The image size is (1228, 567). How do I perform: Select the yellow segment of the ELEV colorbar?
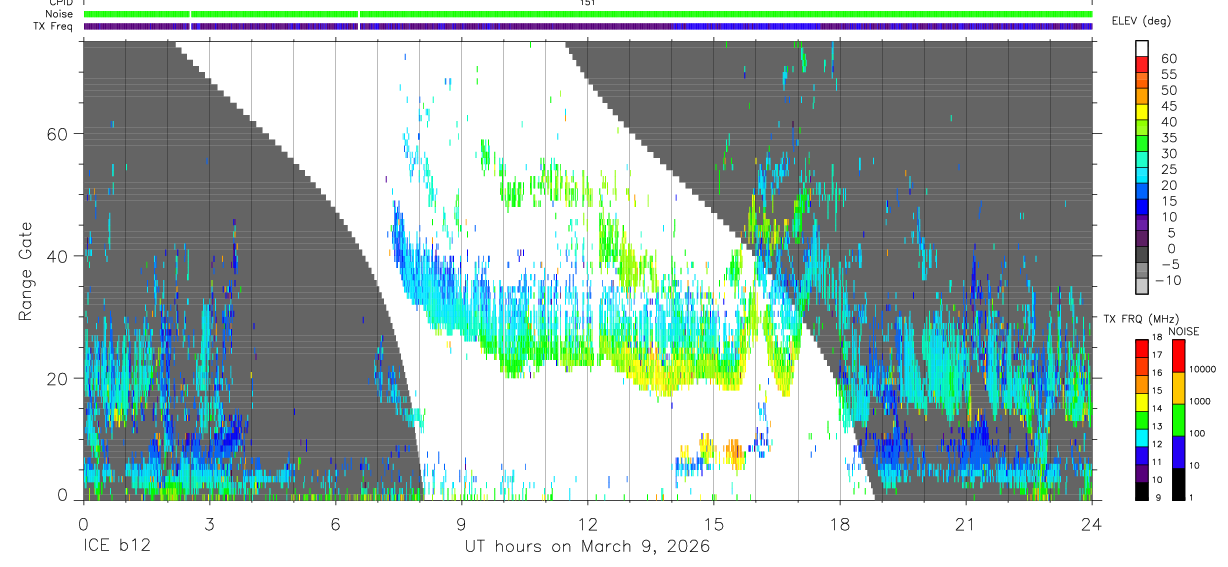tap(1143, 110)
